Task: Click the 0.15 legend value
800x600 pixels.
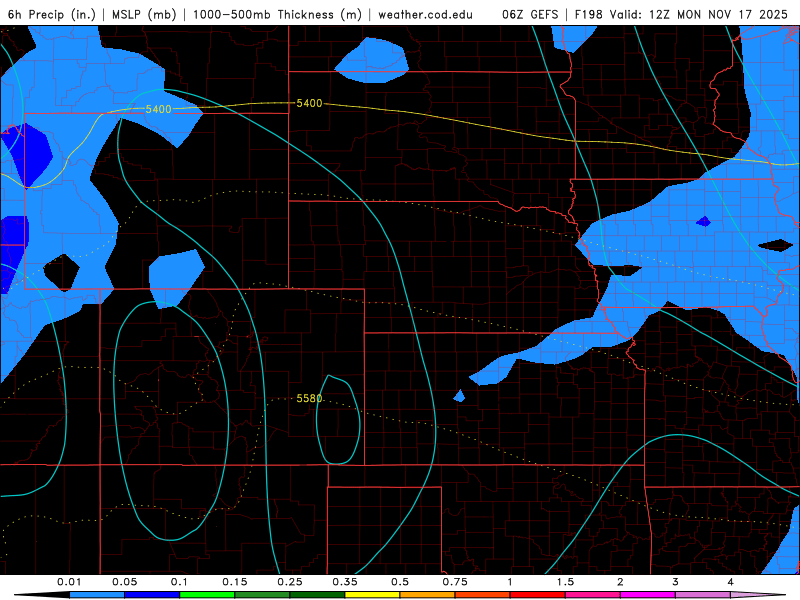Action: pyautogui.click(x=235, y=582)
